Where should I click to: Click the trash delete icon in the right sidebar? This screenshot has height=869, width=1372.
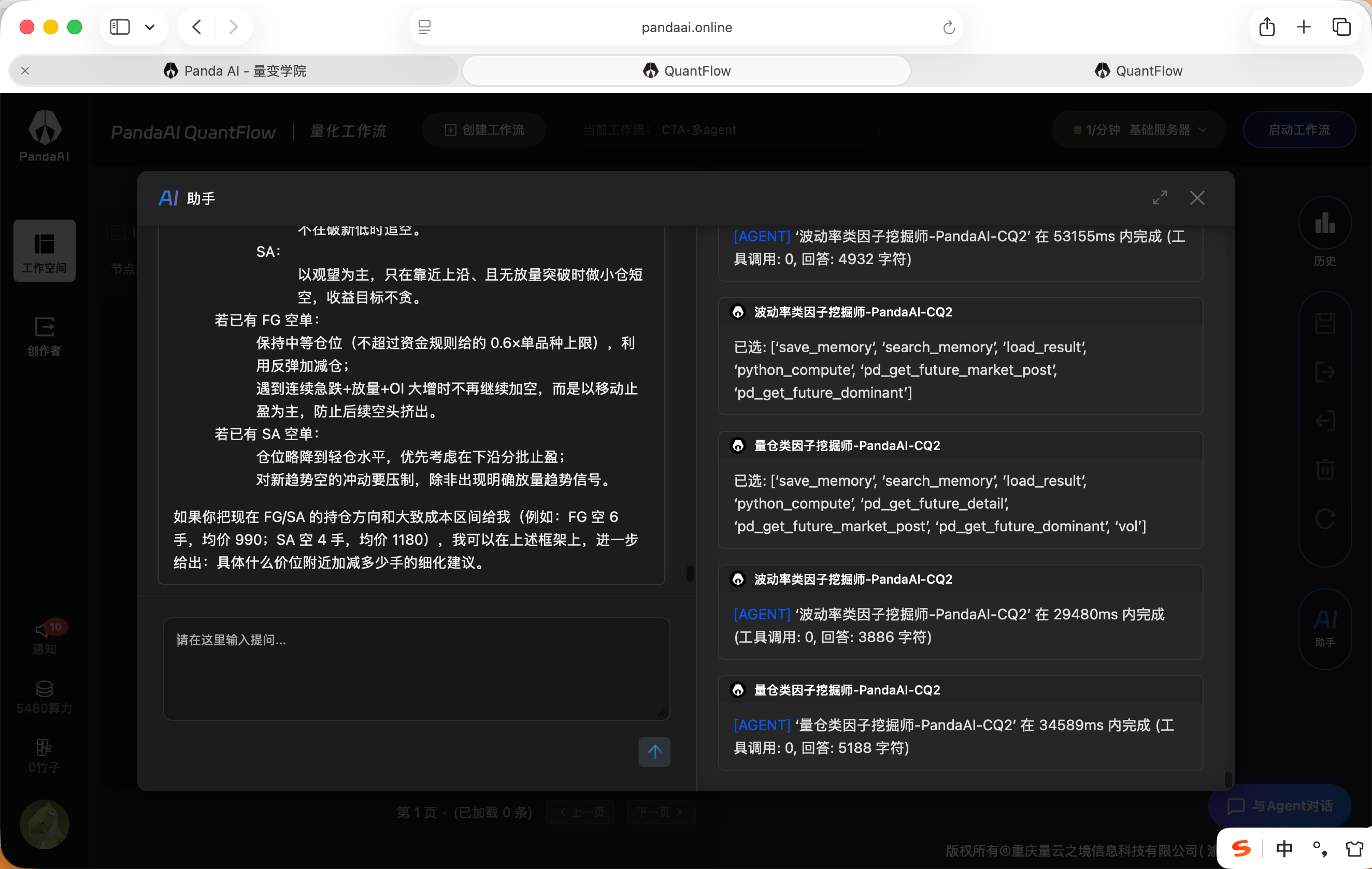coord(1324,469)
